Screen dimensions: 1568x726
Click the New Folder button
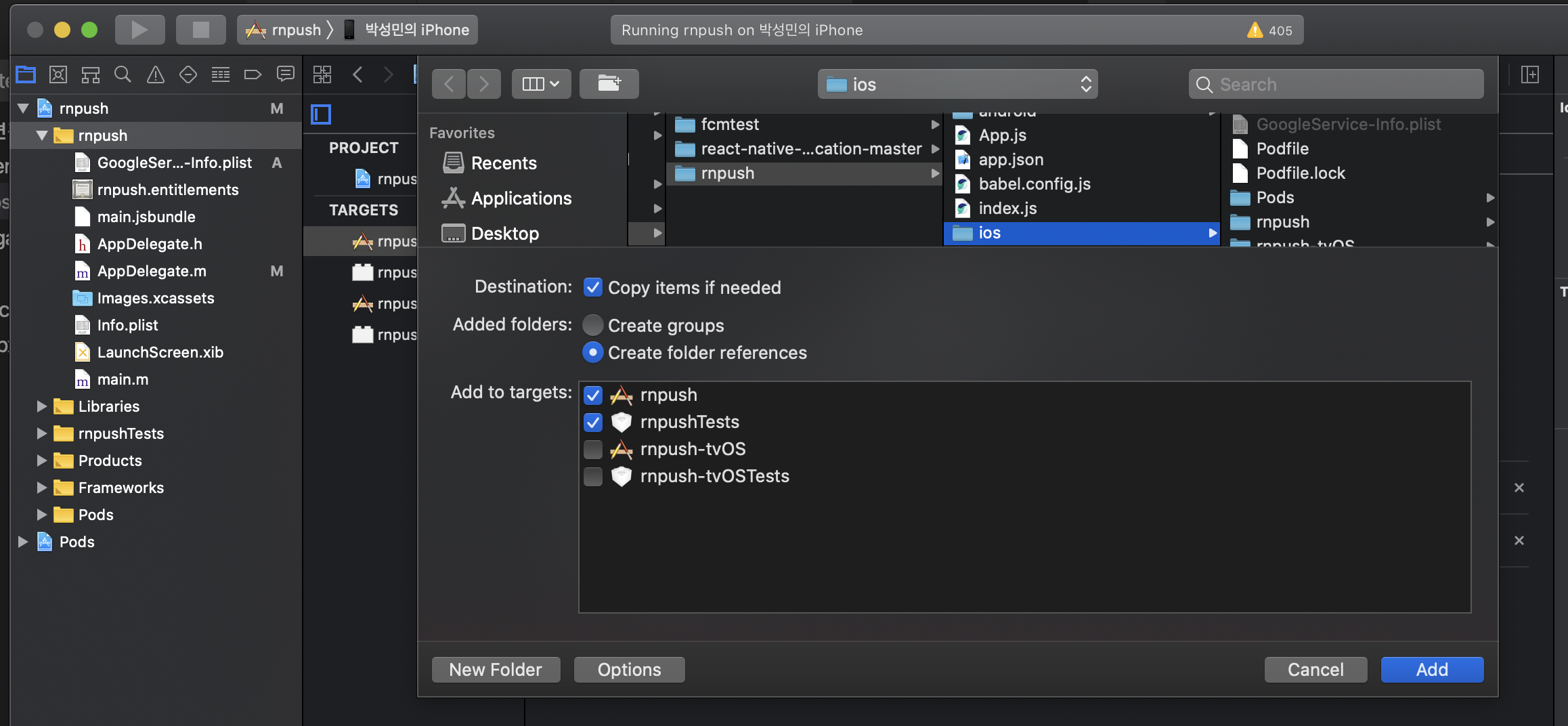[496, 670]
